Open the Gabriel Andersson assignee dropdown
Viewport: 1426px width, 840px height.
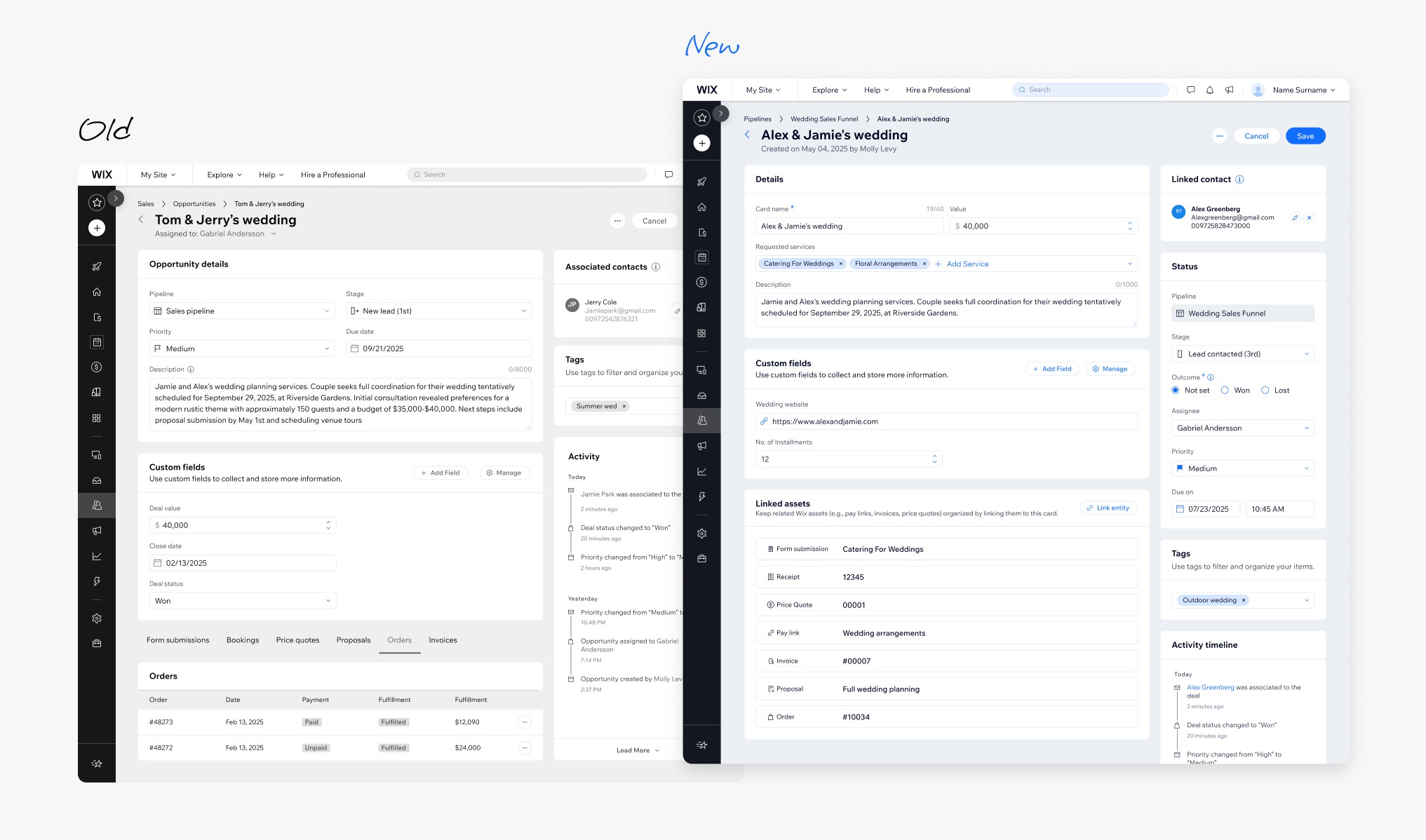(1242, 428)
